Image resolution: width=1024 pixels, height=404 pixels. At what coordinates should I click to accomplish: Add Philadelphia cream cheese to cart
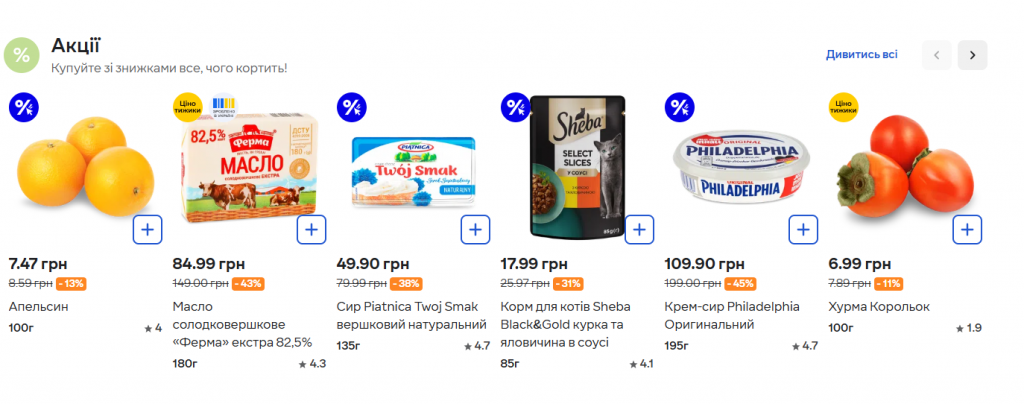803,229
